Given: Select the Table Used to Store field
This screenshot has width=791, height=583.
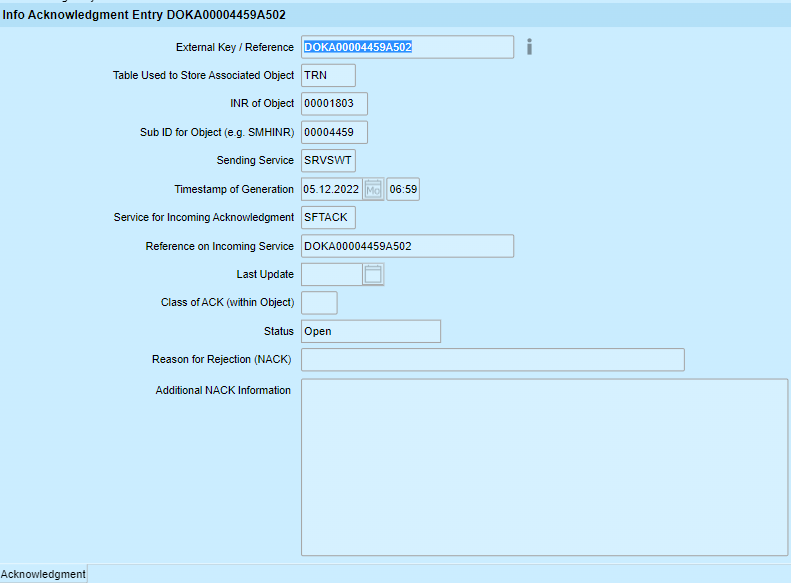Looking at the screenshot, I should [x=328, y=75].
